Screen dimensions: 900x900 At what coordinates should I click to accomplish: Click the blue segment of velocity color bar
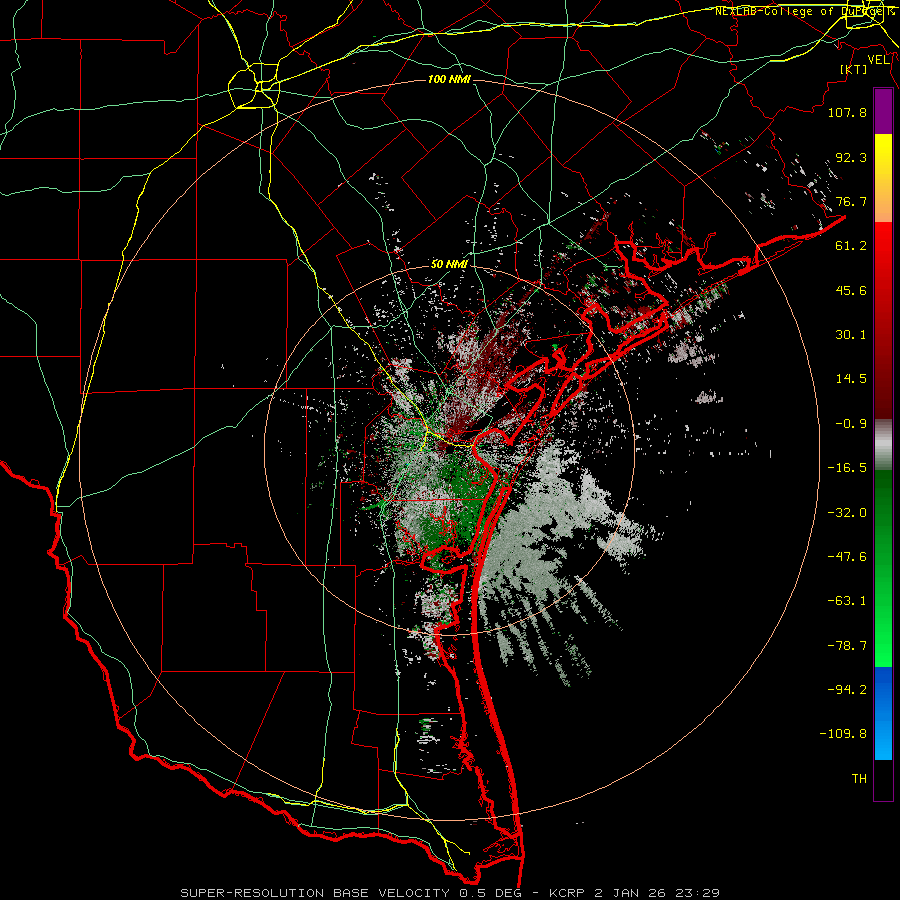(x=883, y=713)
